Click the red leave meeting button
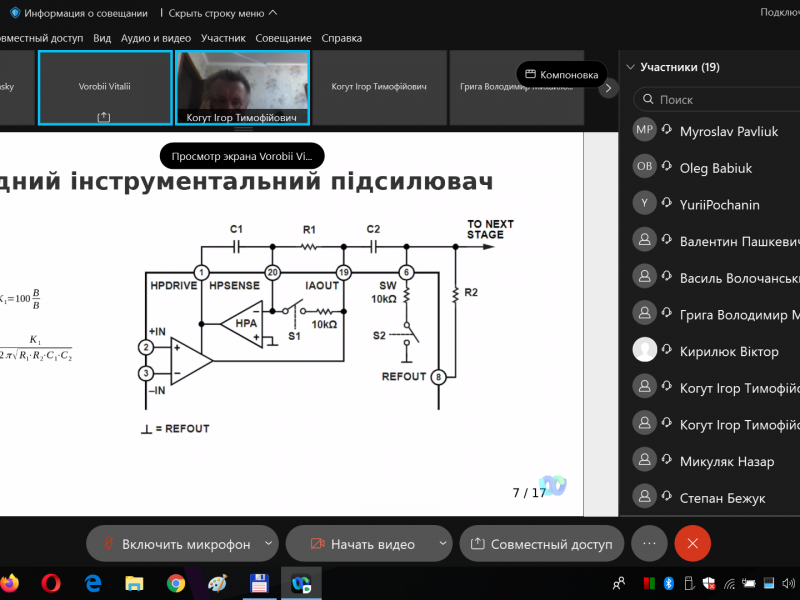Screen dimensions: 800x600 [x=692, y=543]
